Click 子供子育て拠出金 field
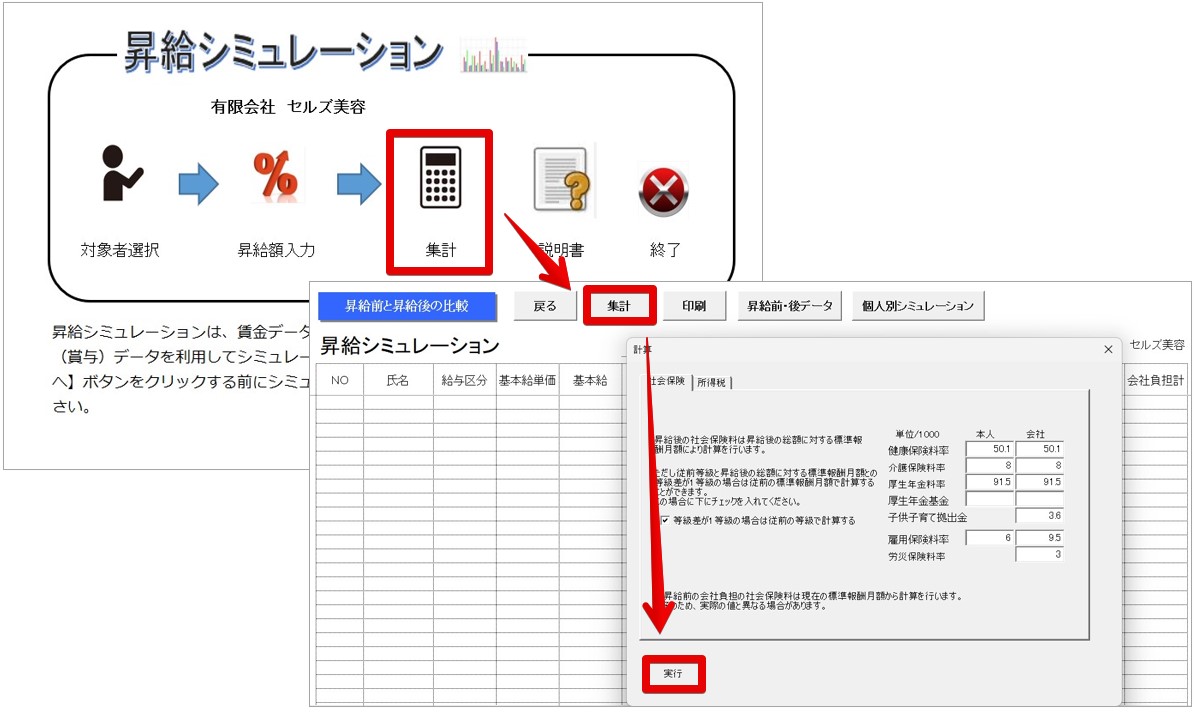Image resolution: width=1199 pixels, height=714 pixels. click(x=1040, y=516)
